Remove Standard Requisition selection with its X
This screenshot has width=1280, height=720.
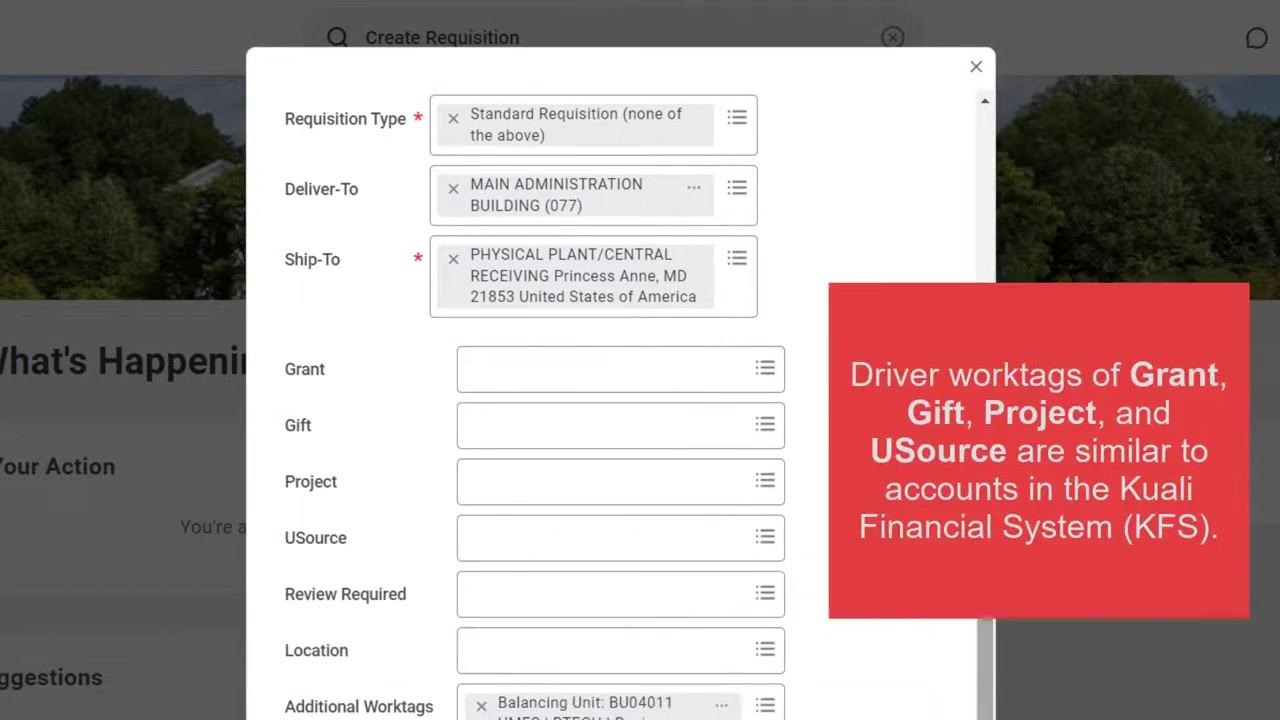[453, 118]
